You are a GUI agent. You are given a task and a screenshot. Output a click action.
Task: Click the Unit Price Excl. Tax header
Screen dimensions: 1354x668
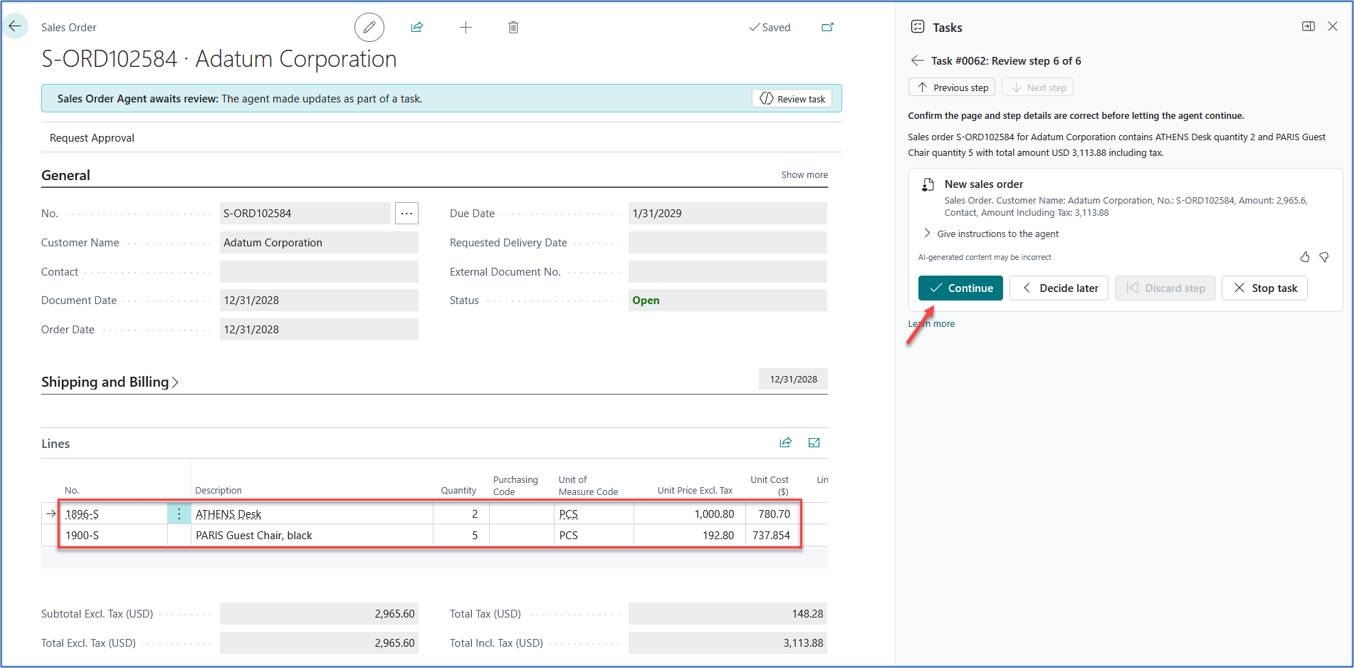point(695,491)
